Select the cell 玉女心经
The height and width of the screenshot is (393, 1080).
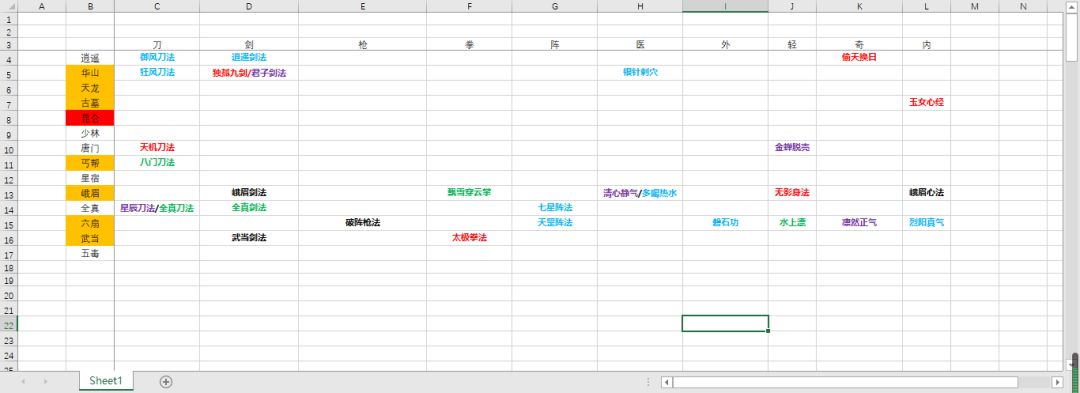coord(926,103)
